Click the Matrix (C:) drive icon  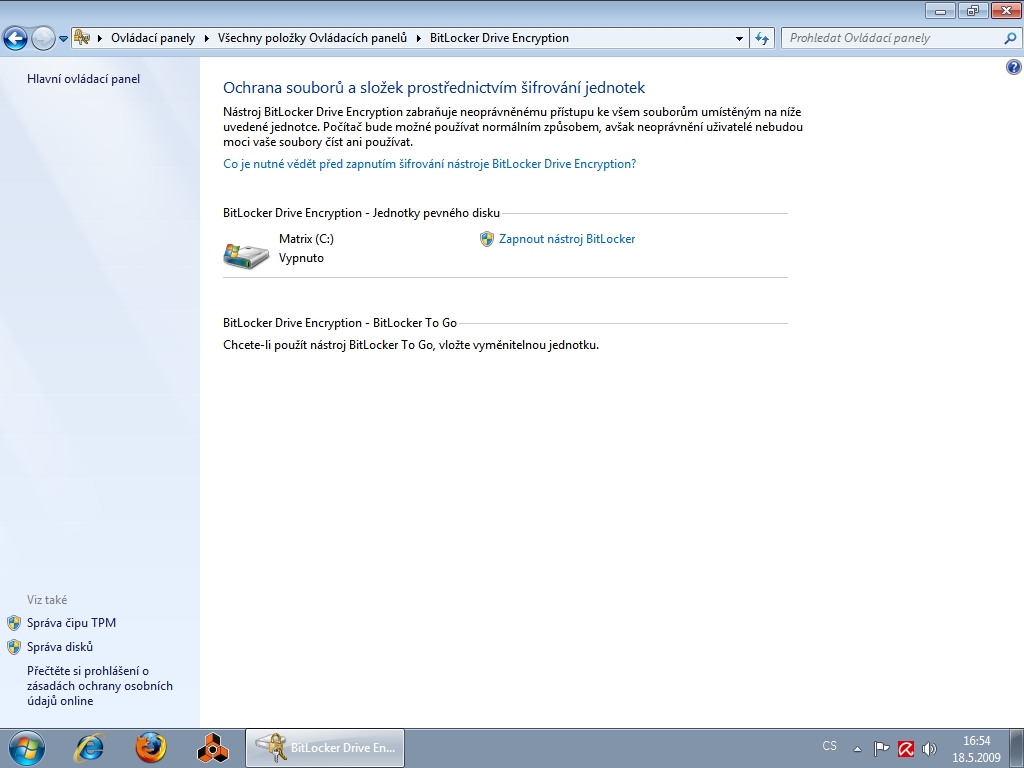[x=246, y=255]
